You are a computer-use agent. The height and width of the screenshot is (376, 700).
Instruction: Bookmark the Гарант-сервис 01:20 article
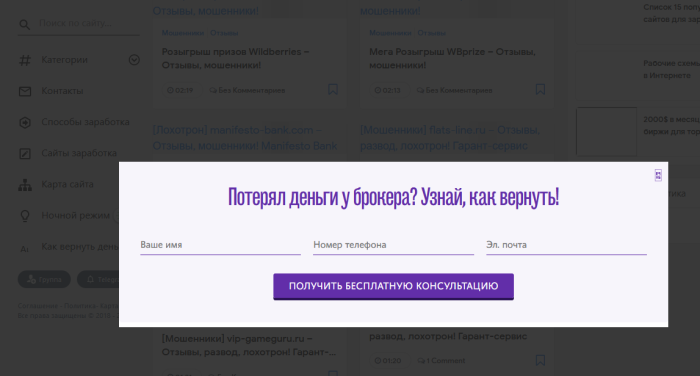[x=540, y=360]
